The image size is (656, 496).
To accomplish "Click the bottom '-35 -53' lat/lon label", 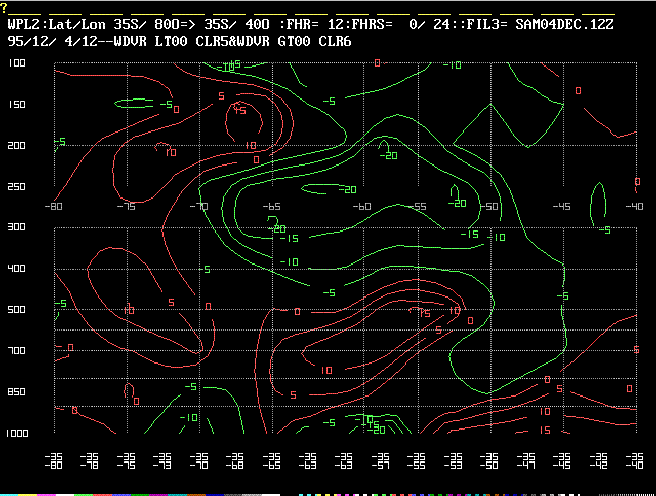I will (453, 460).
